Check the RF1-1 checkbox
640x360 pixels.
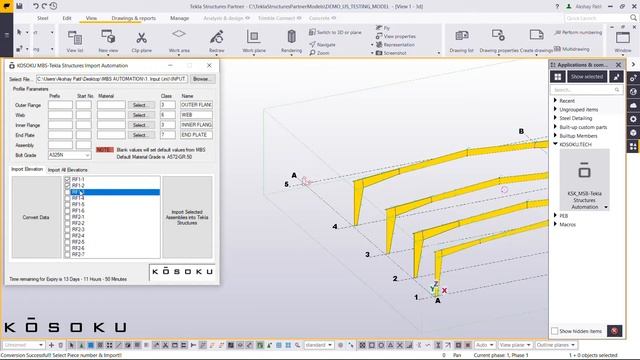[67, 179]
